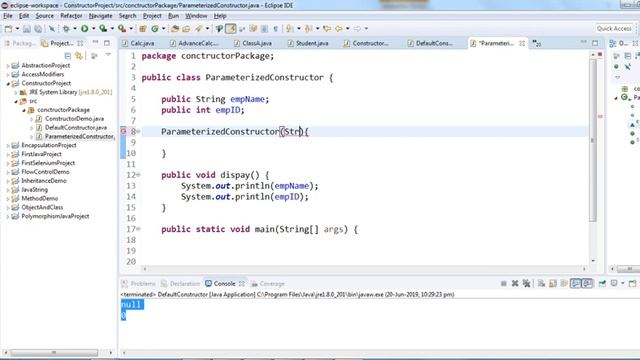Toggle Link with Editor in explorer
The height and width of the screenshot is (360, 640).
click(79, 56)
